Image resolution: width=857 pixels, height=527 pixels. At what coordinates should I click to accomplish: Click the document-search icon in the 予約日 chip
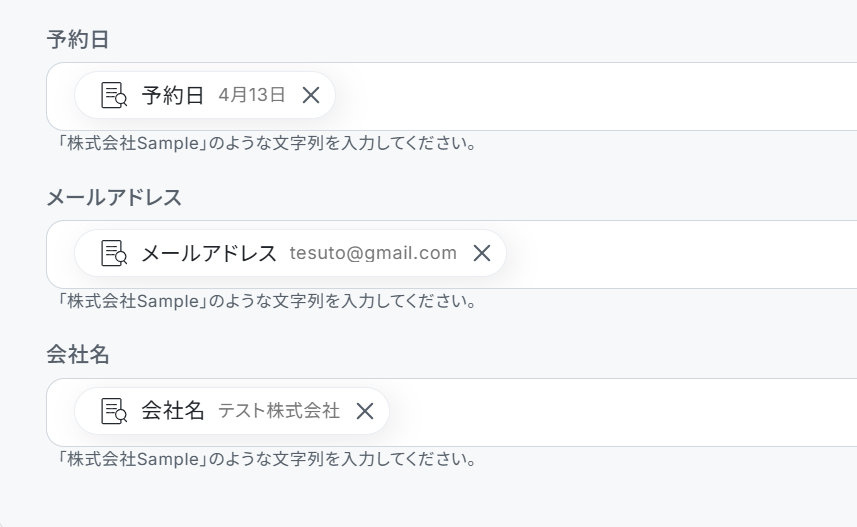click(114, 95)
